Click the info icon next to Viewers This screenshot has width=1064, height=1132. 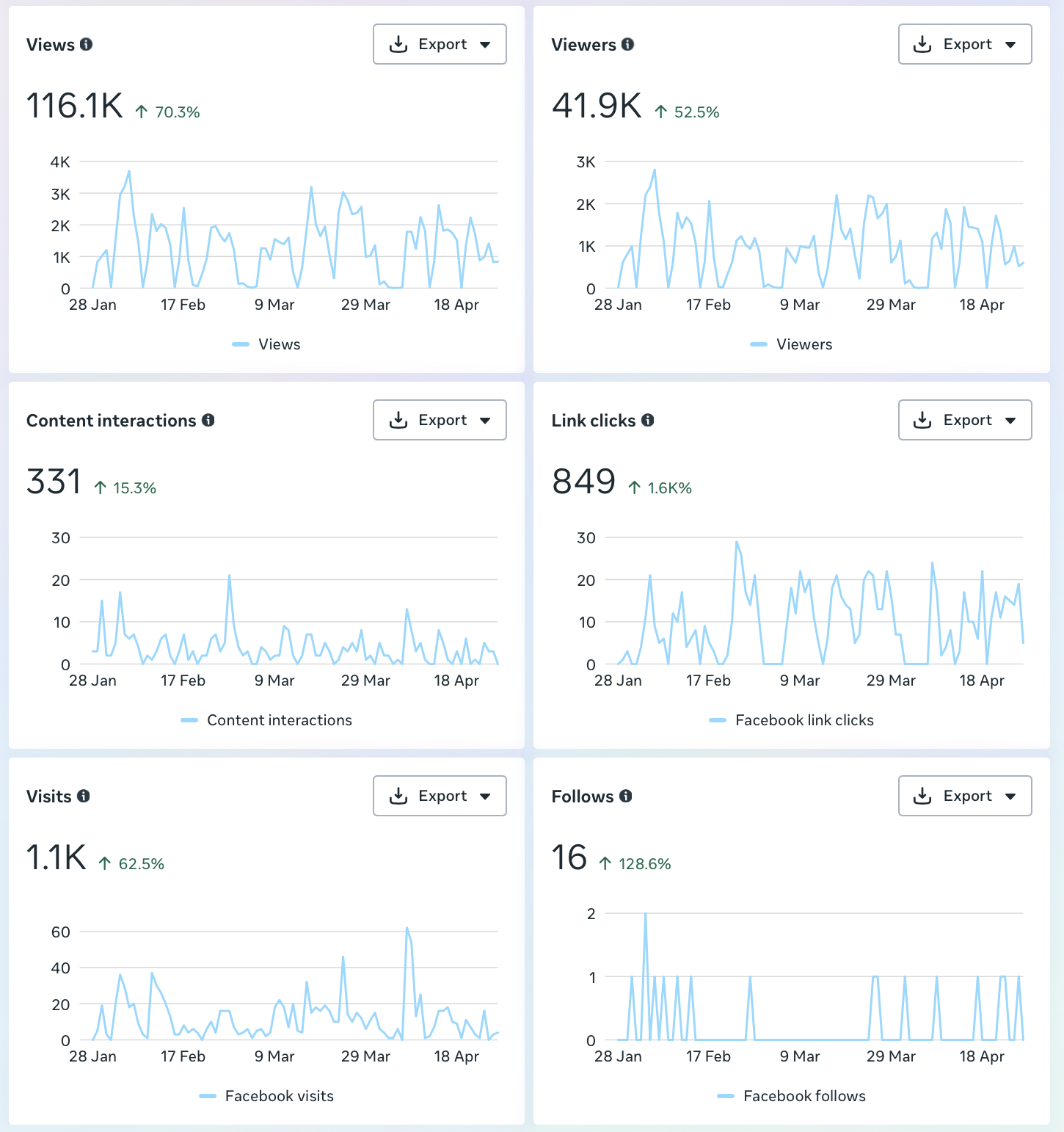(x=627, y=44)
